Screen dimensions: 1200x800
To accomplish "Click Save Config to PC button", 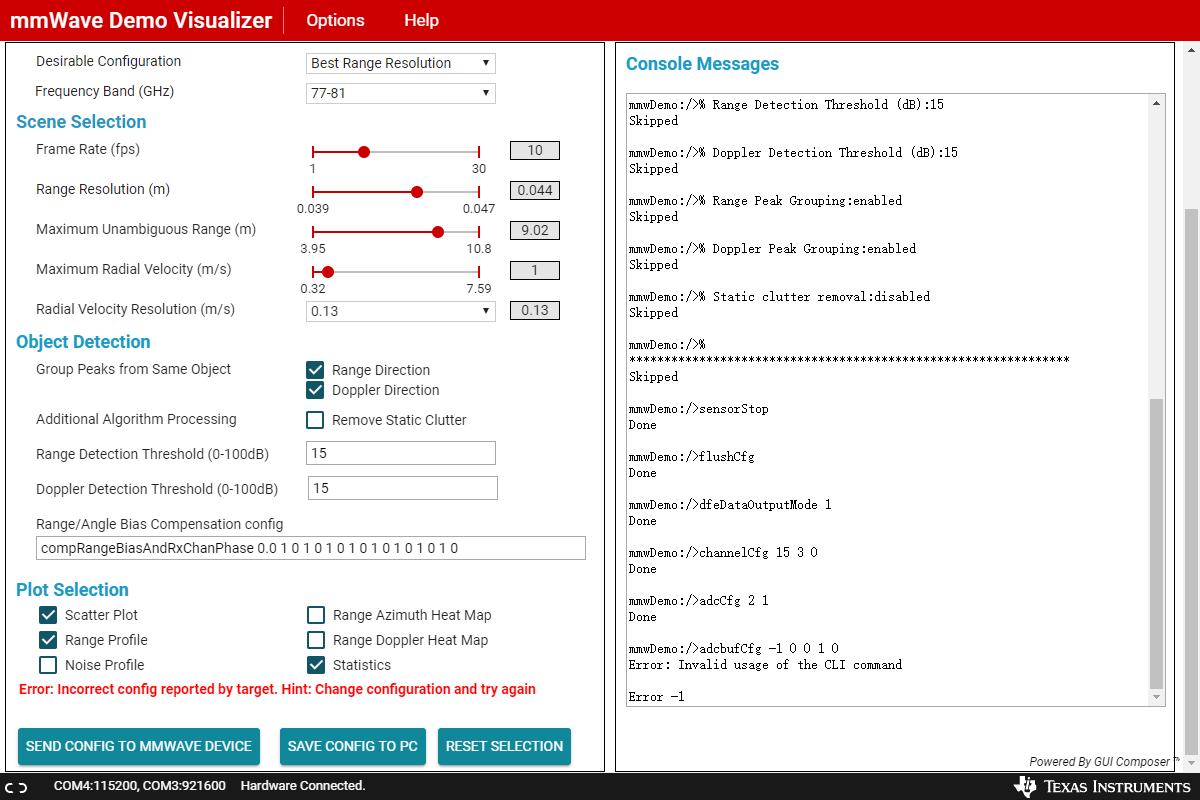I will [353, 746].
